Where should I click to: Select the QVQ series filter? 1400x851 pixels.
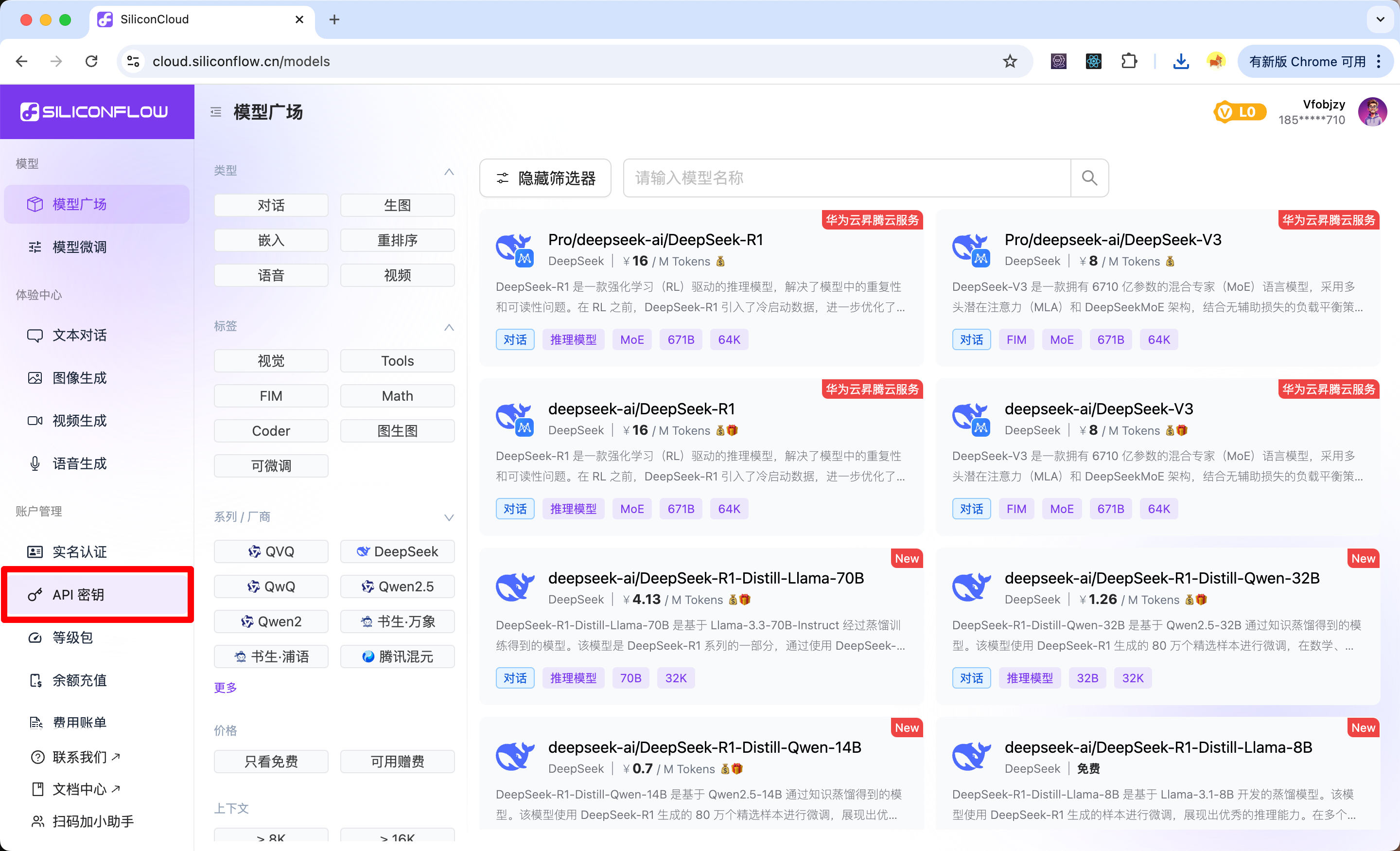pyautogui.click(x=271, y=551)
